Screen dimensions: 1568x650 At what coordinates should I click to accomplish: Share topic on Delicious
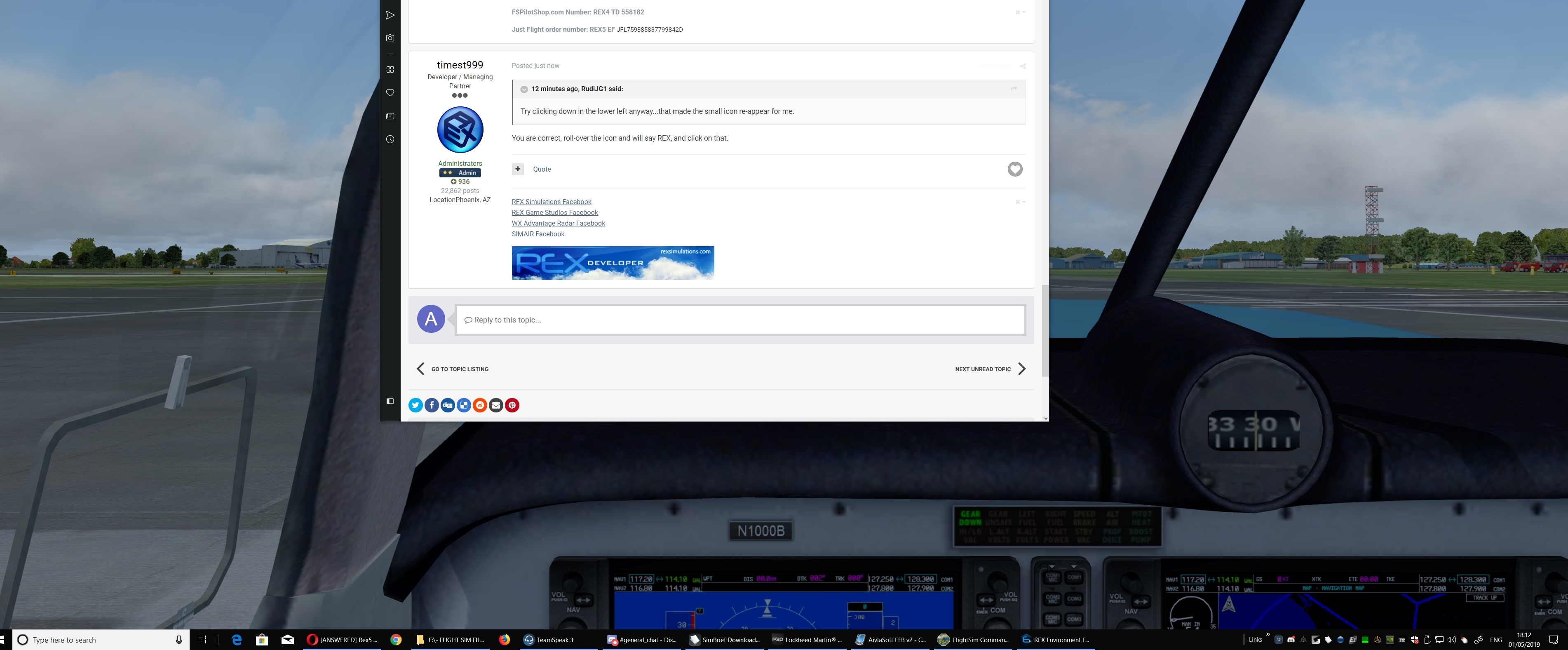464,405
